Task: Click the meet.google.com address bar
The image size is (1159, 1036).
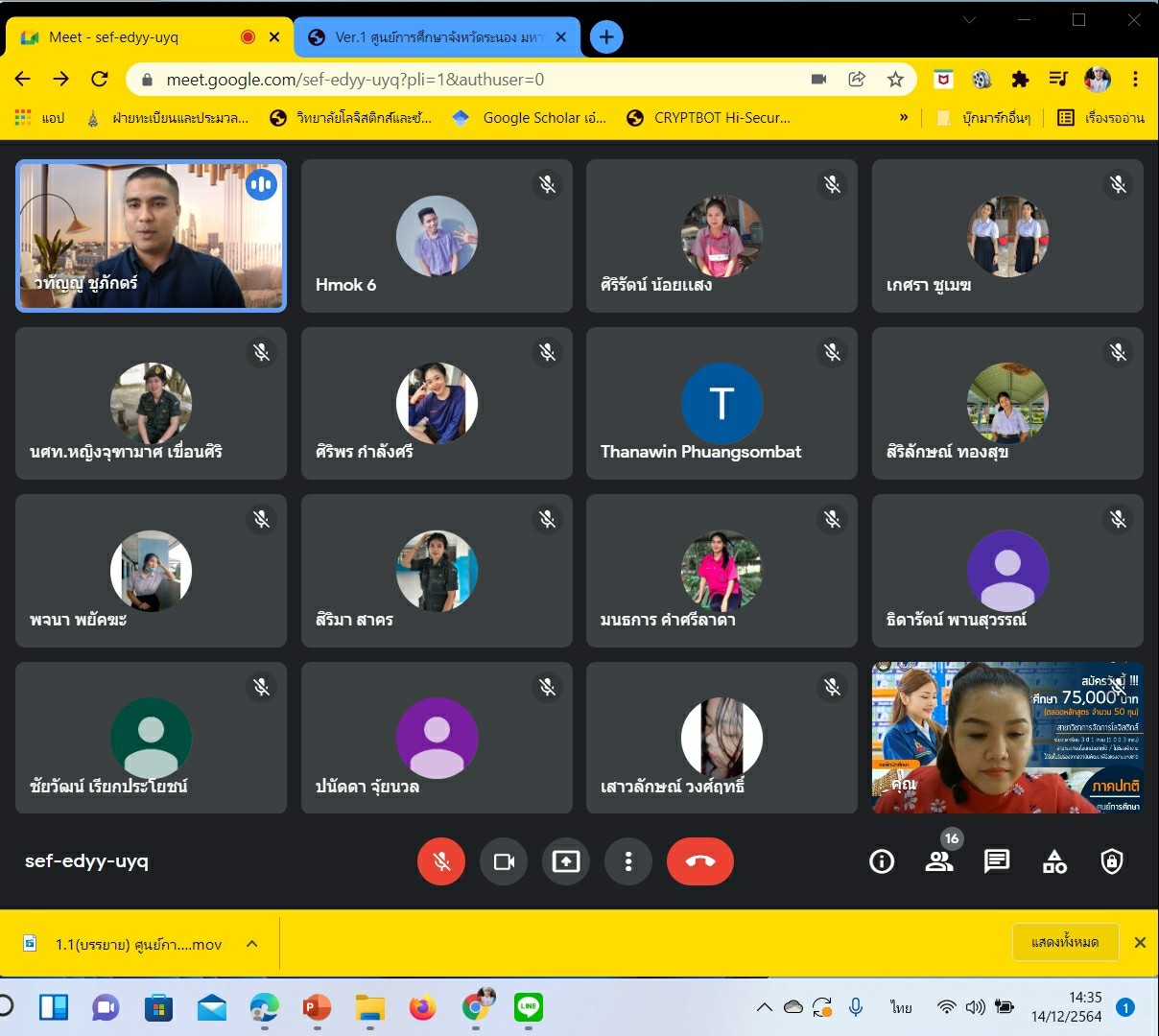Action: coord(461,80)
